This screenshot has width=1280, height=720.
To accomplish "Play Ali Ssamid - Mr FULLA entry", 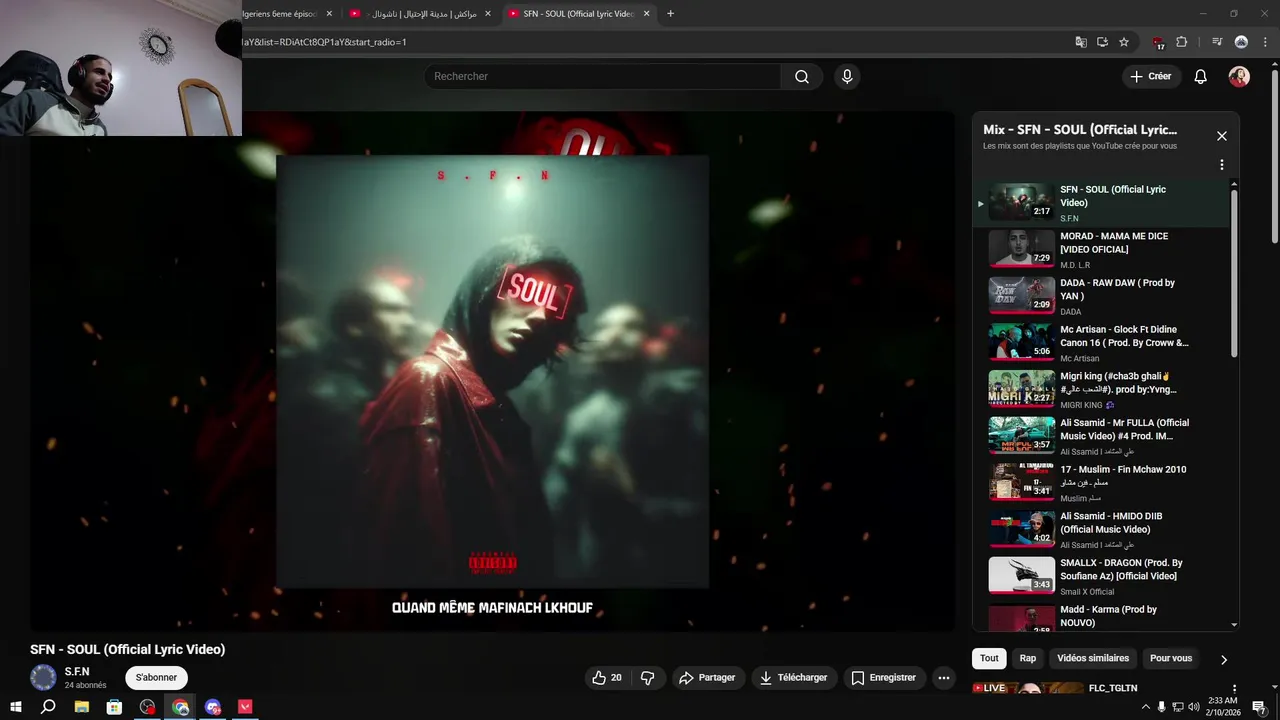I will click(1100, 437).
